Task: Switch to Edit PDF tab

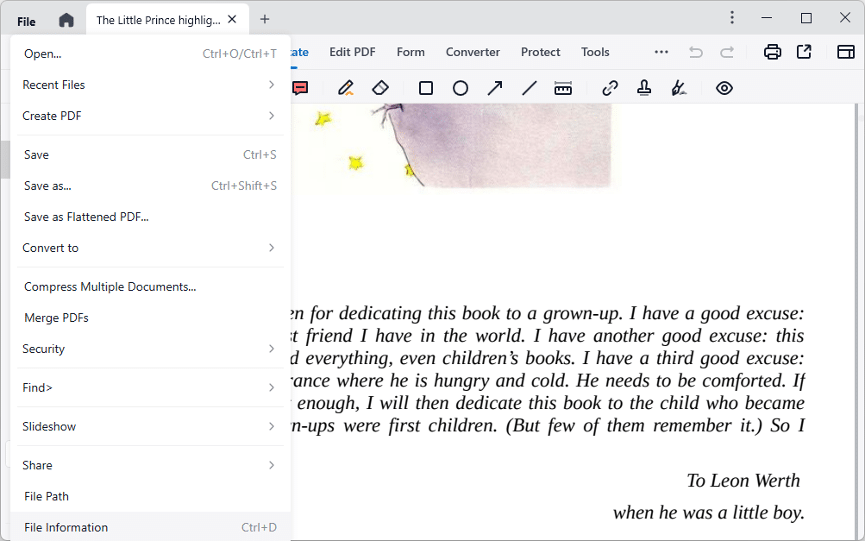Action: (x=352, y=52)
